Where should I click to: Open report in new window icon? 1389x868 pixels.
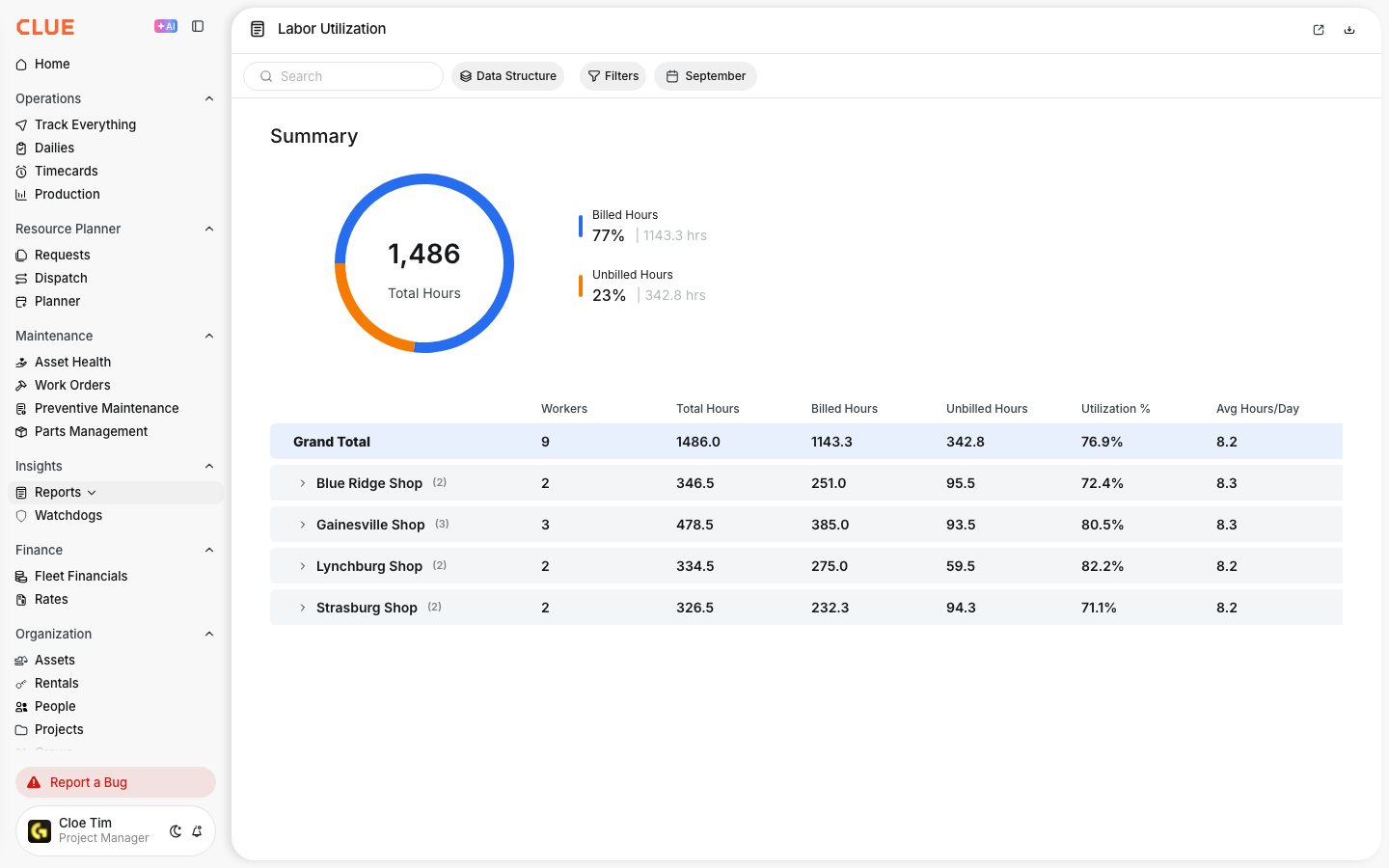1319,30
